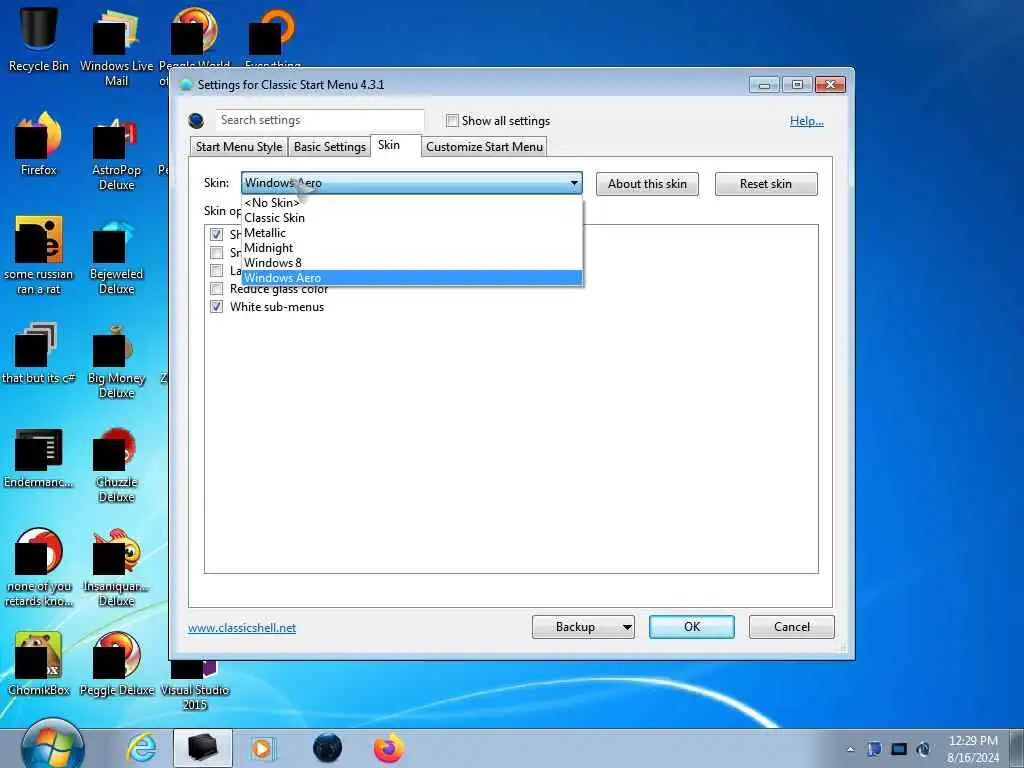The image size is (1024, 768).
Task: Toggle the 'Show all settings' checkbox
Action: point(452,121)
